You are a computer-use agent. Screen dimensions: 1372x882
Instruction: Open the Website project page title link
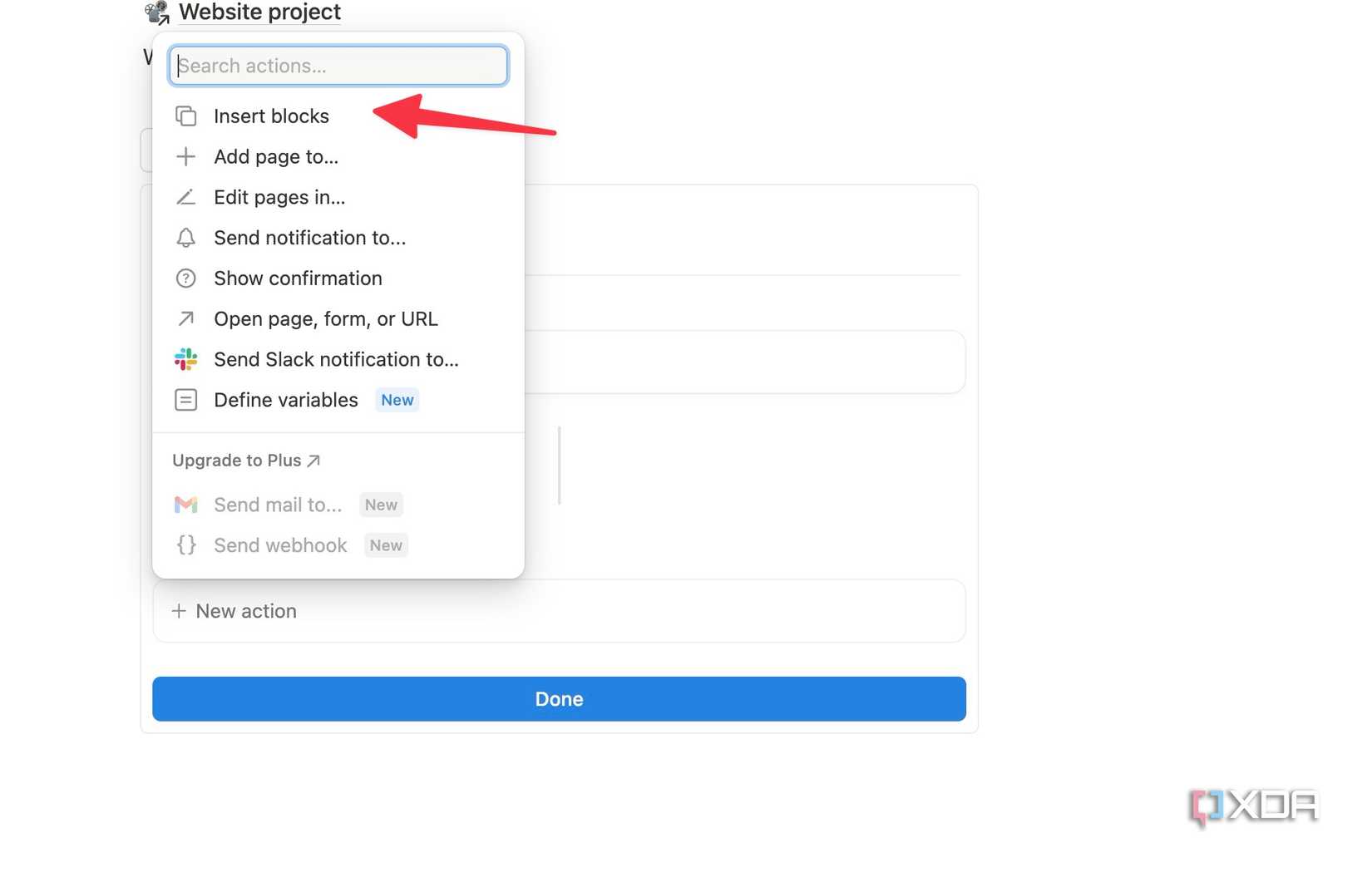pyautogui.click(x=259, y=12)
